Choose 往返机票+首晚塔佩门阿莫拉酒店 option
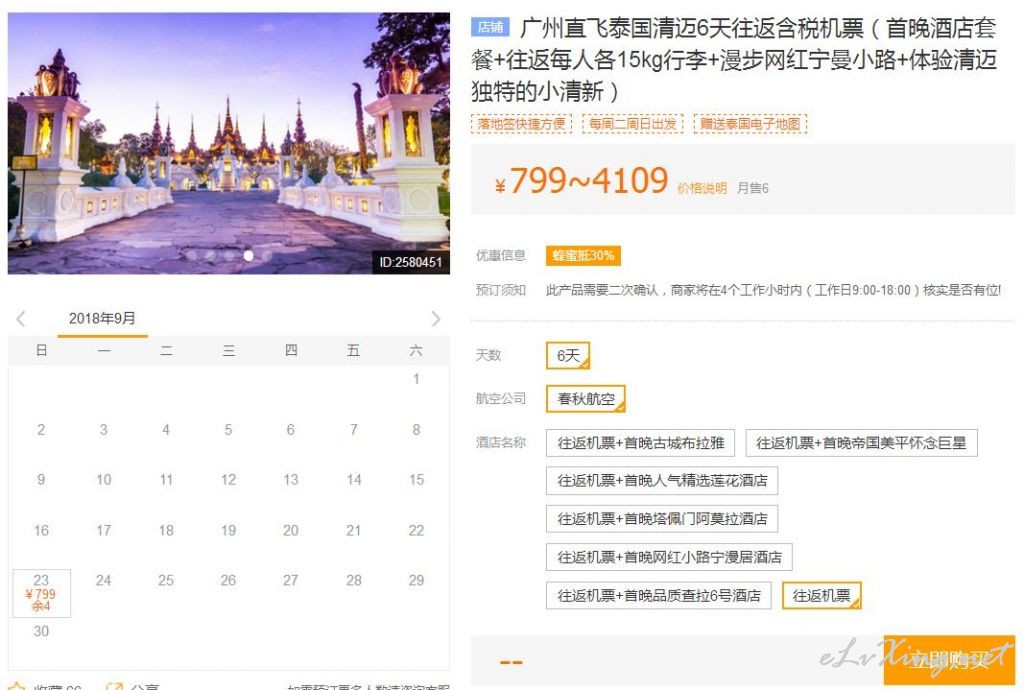Screen dimensions: 1024x690 pyautogui.click(x=662, y=519)
